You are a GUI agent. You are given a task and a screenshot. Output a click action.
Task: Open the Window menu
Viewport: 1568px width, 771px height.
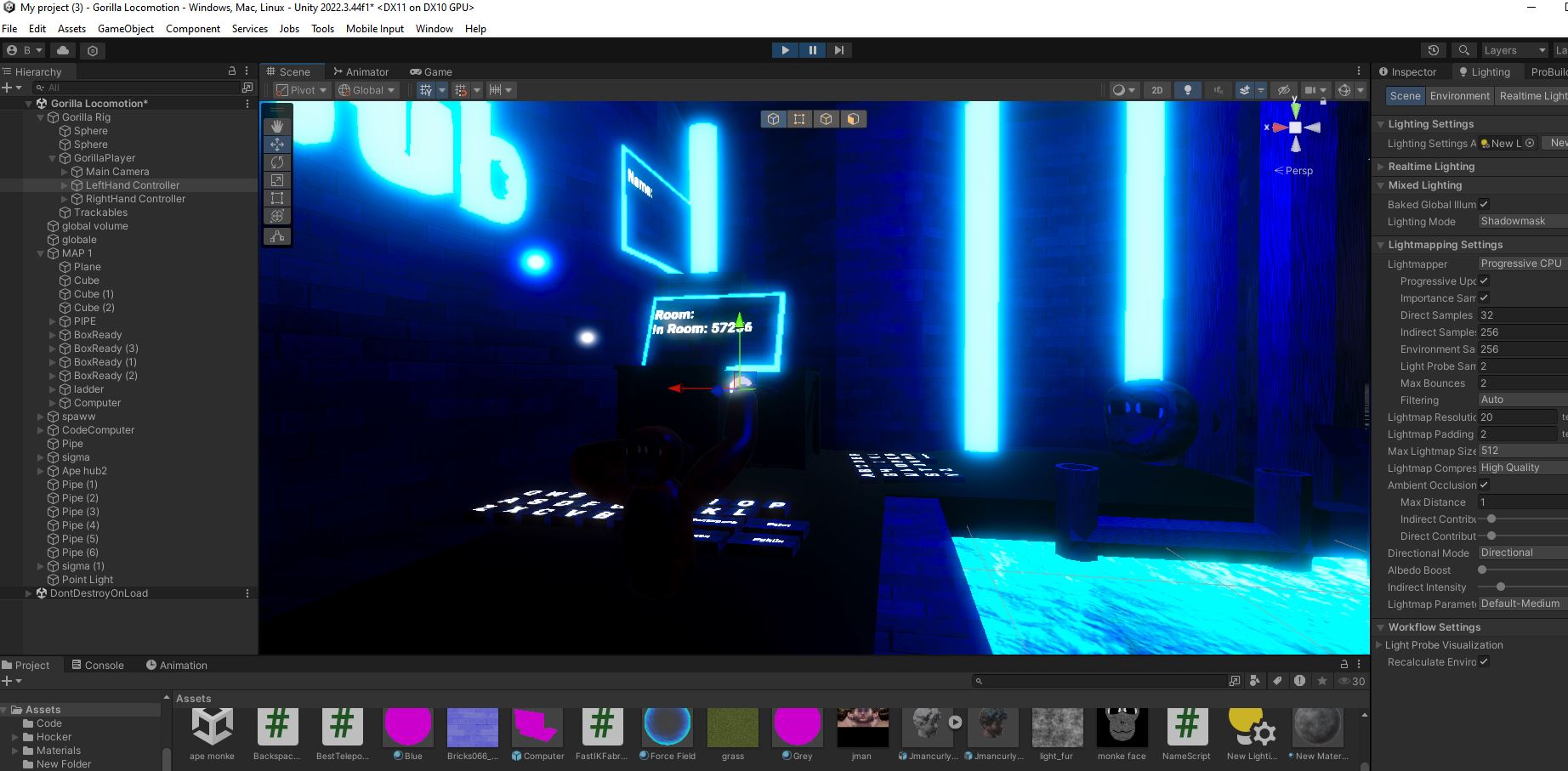435,28
